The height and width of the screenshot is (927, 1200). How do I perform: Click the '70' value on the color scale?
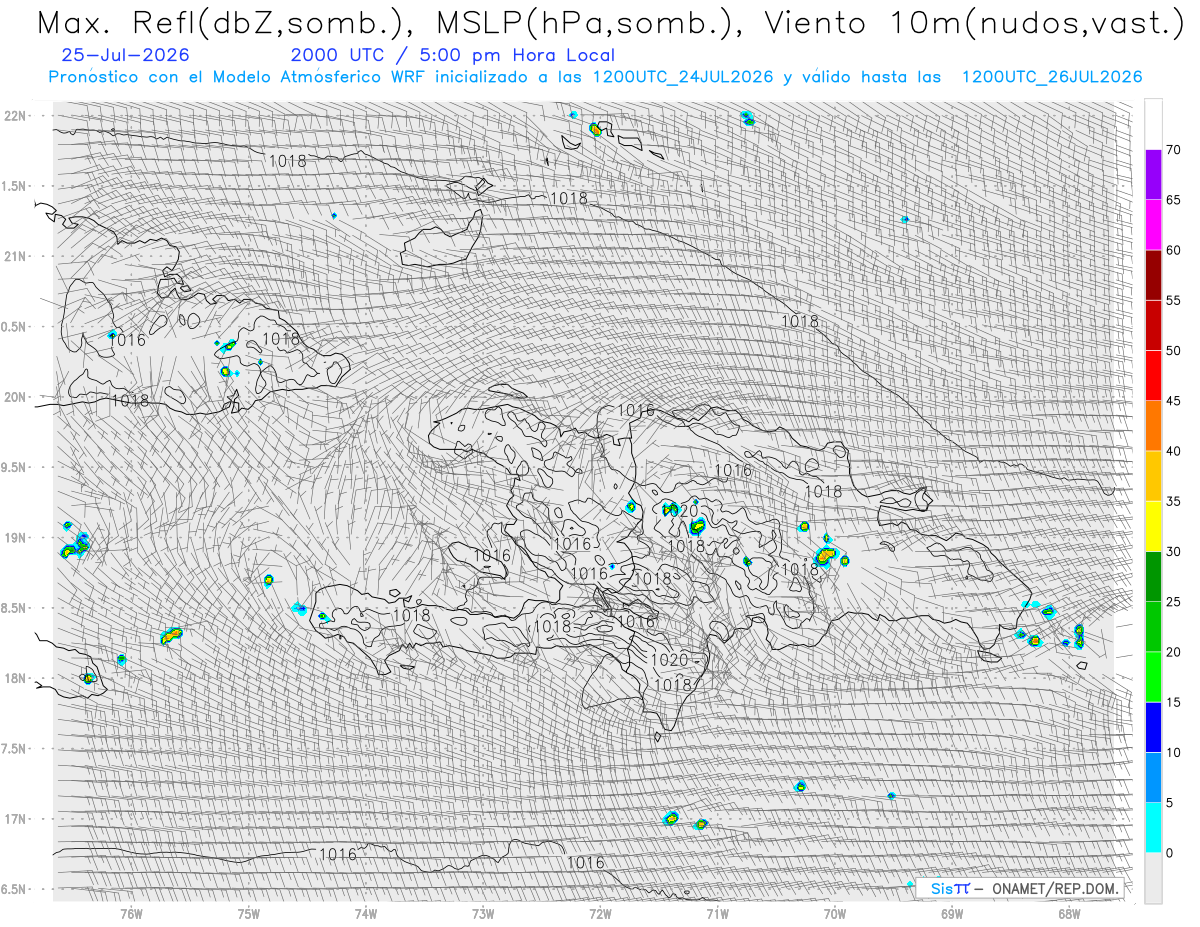pyautogui.click(x=1174, y=150)
